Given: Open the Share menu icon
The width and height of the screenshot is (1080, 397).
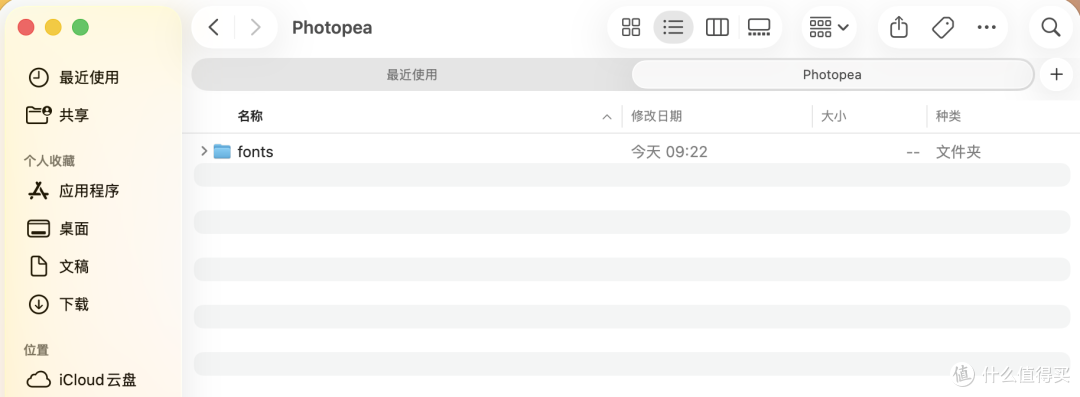Looking at the screenshot, I should [899, 28].
